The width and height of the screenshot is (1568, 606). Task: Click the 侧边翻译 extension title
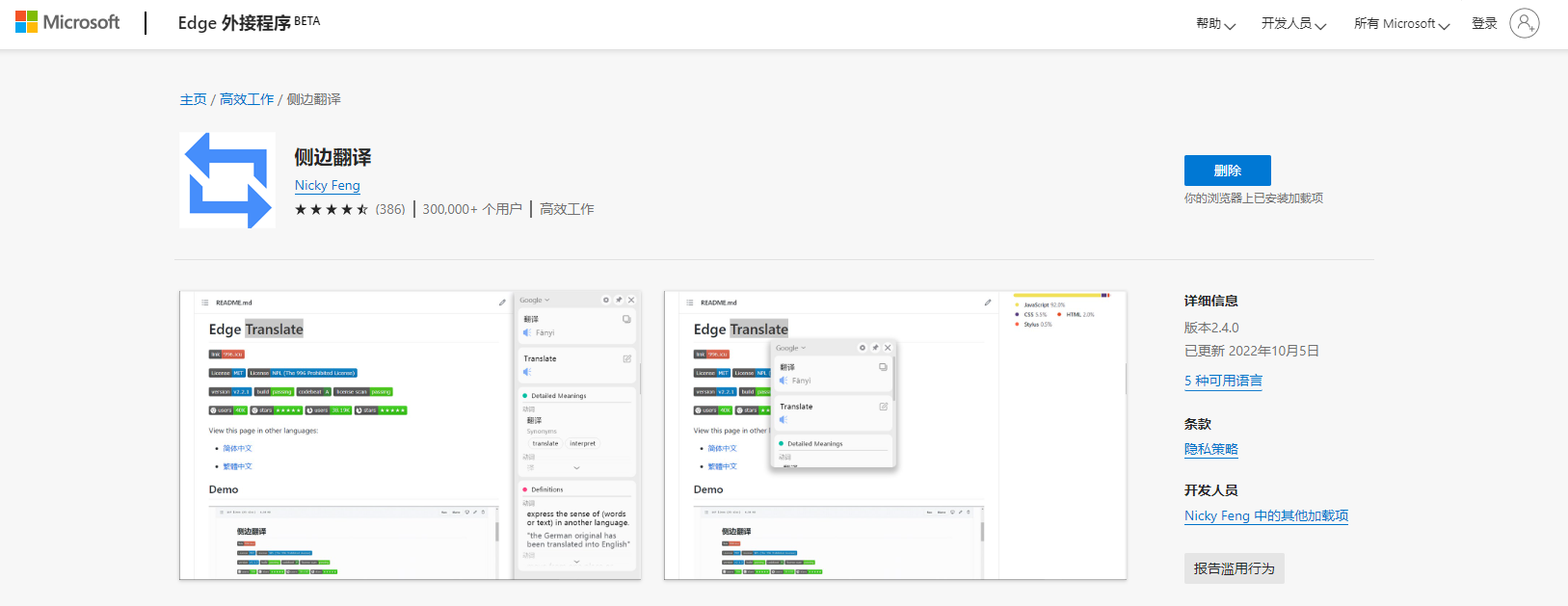tap(332, 157)
